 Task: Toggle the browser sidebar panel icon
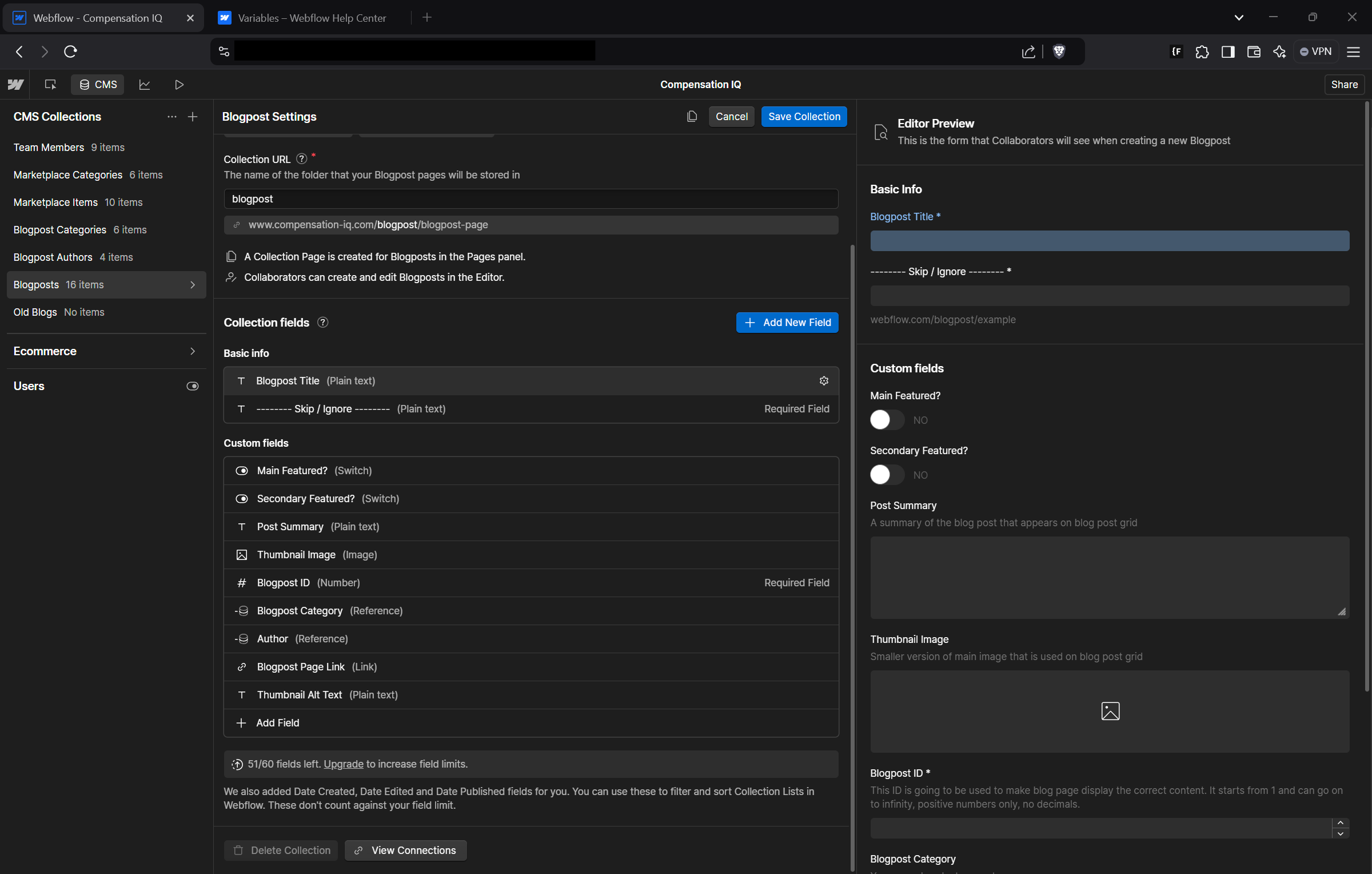point(1227,51)
